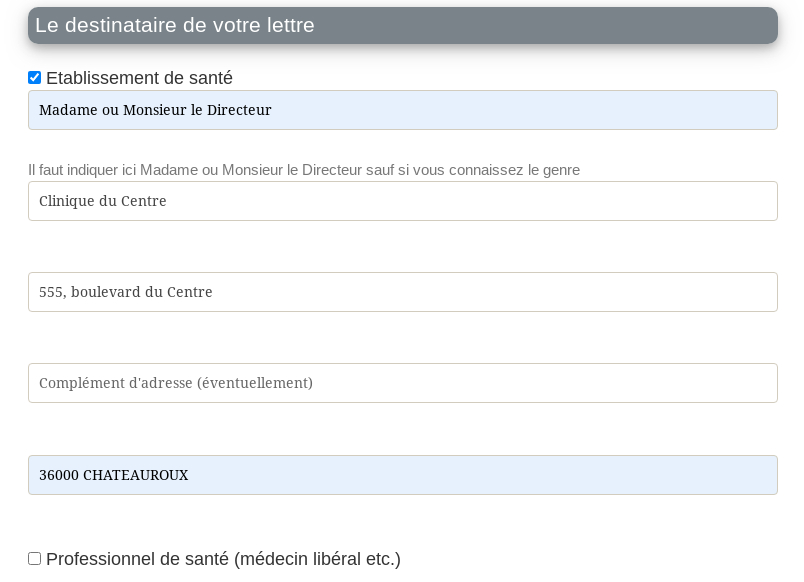Select the "36000 CHATEAUROUX" city field
The height and width of the screenshot is (582, 804).
point(402,475)
